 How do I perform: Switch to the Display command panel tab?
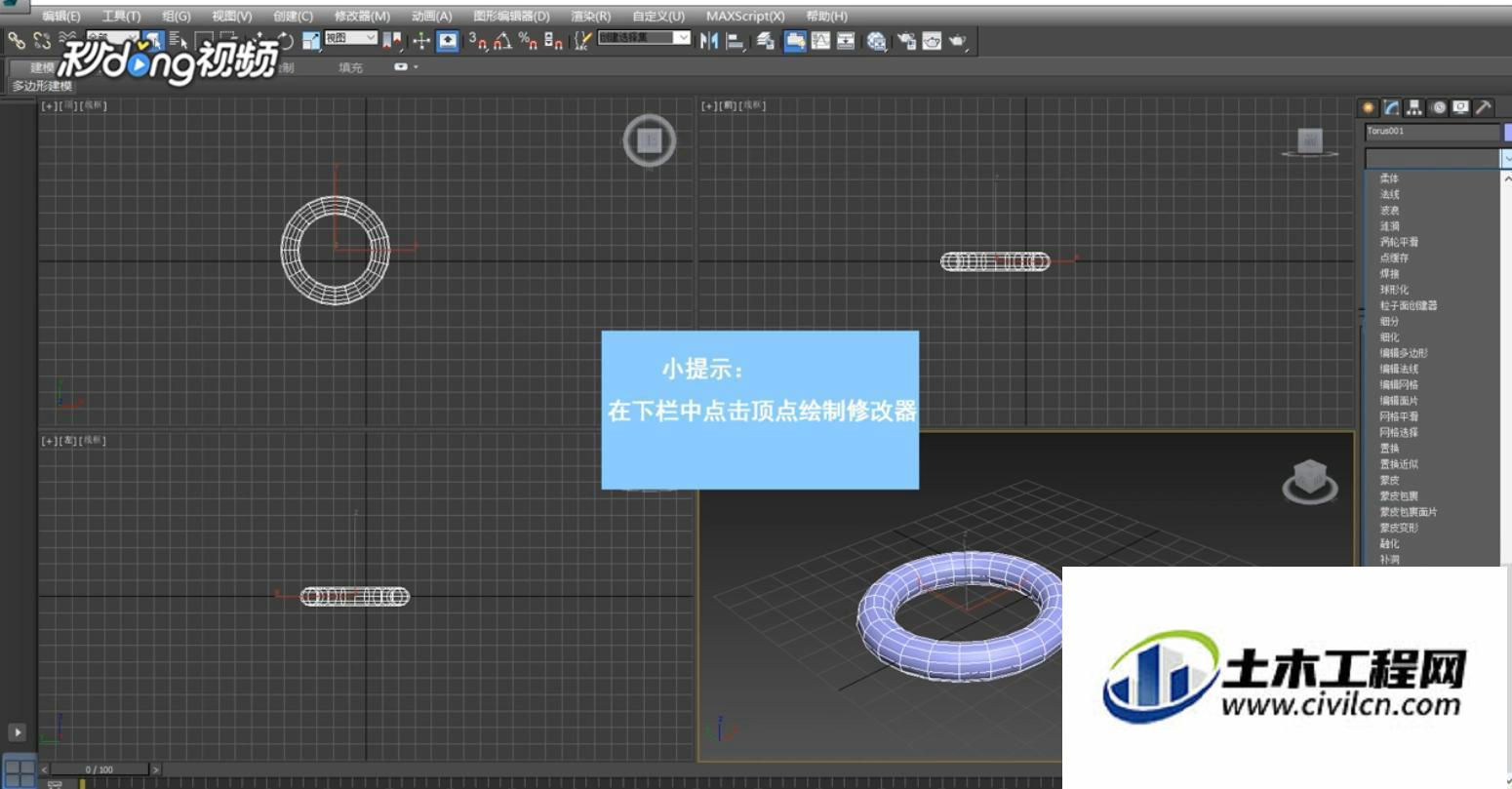[1460, 107]
